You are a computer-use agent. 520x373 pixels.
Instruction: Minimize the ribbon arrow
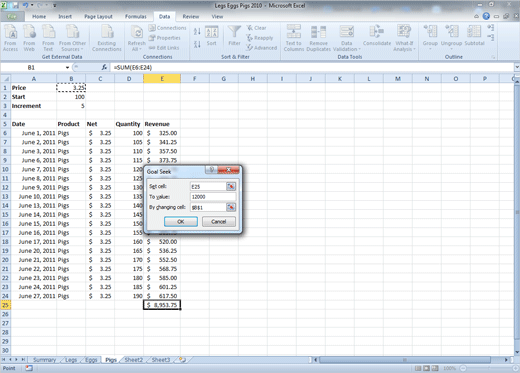[x=476, y=16]
